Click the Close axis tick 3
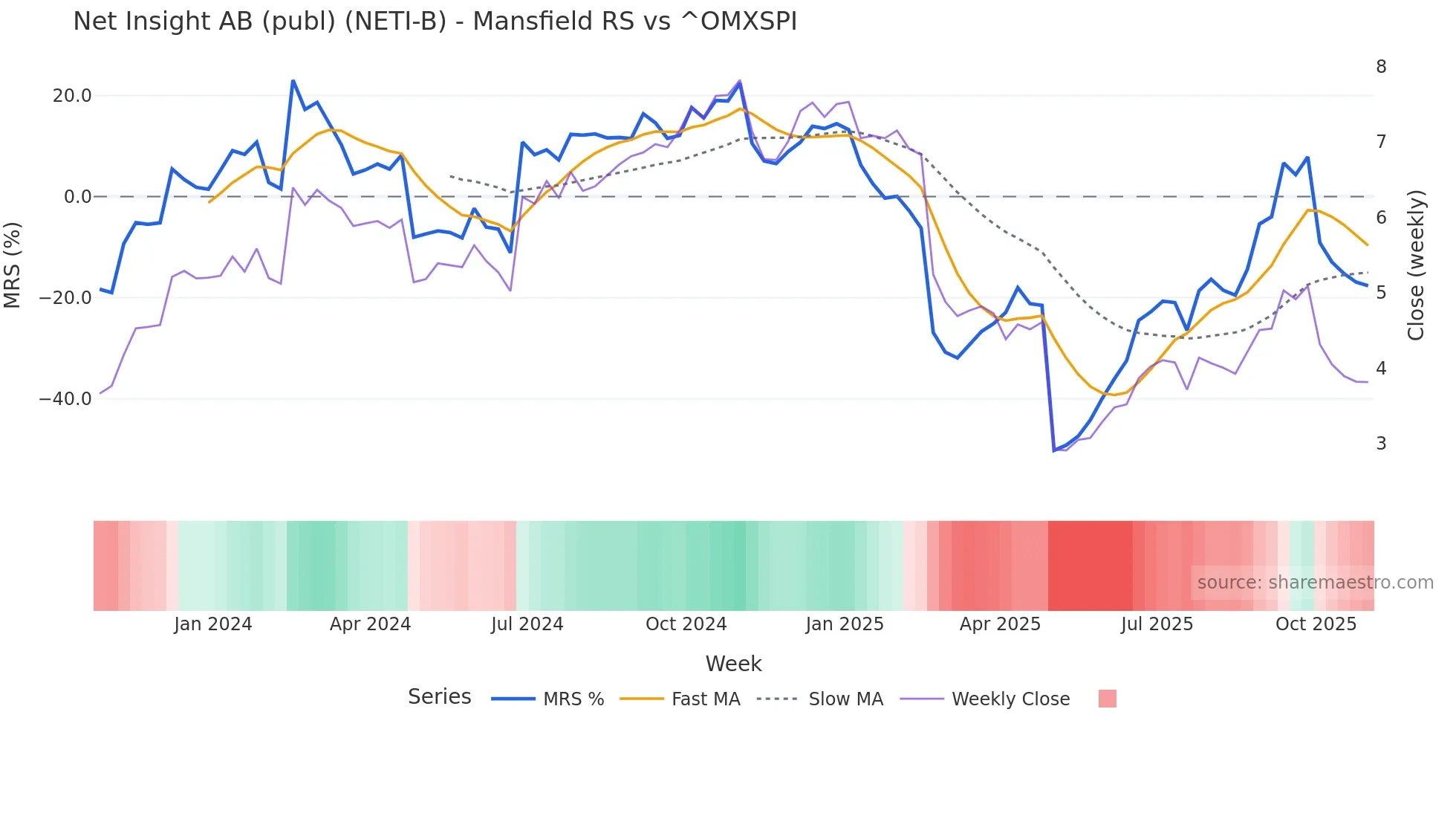1456x819 pixels. point(1381,444)
